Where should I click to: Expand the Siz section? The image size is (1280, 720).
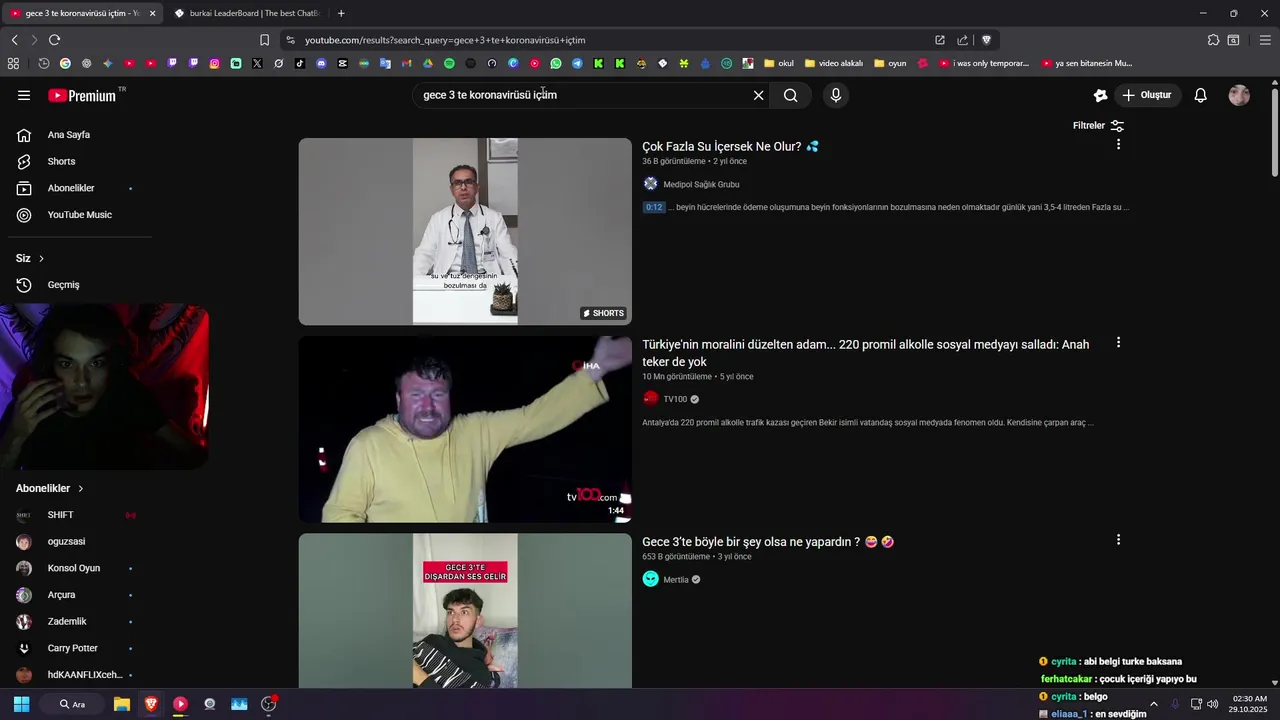(x=30, y=258)
